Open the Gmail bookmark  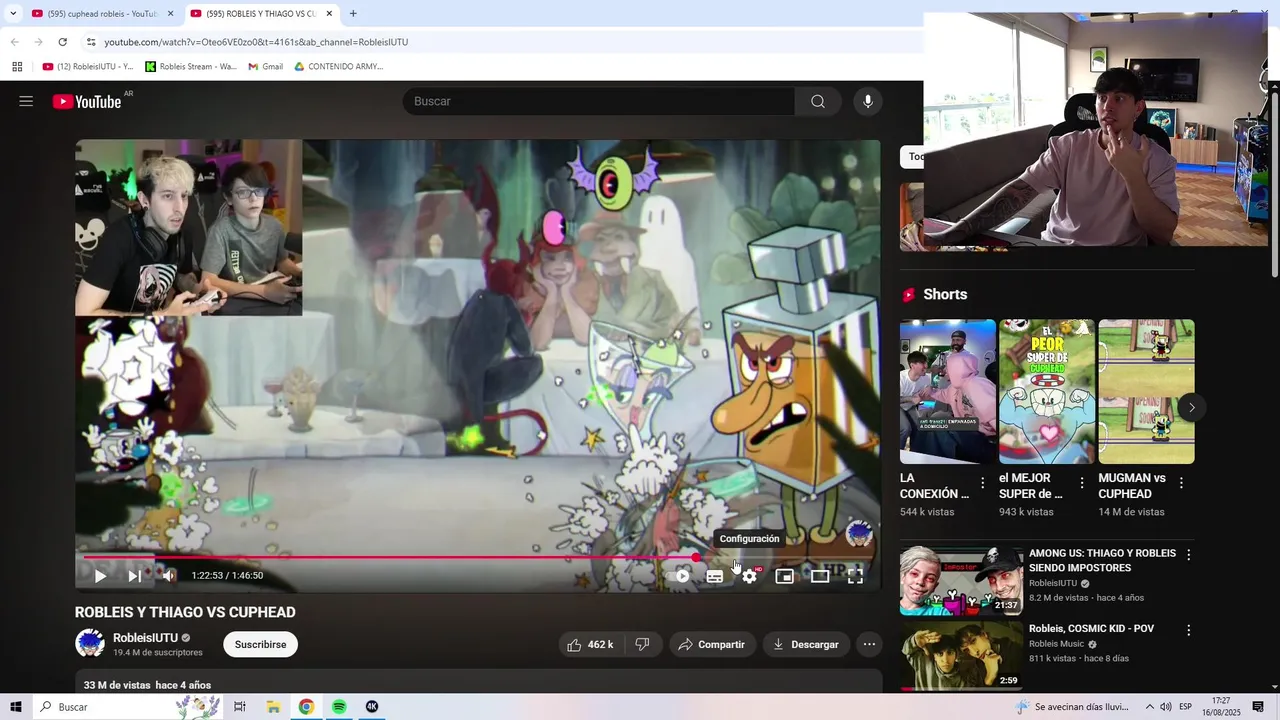click(265, 67)
